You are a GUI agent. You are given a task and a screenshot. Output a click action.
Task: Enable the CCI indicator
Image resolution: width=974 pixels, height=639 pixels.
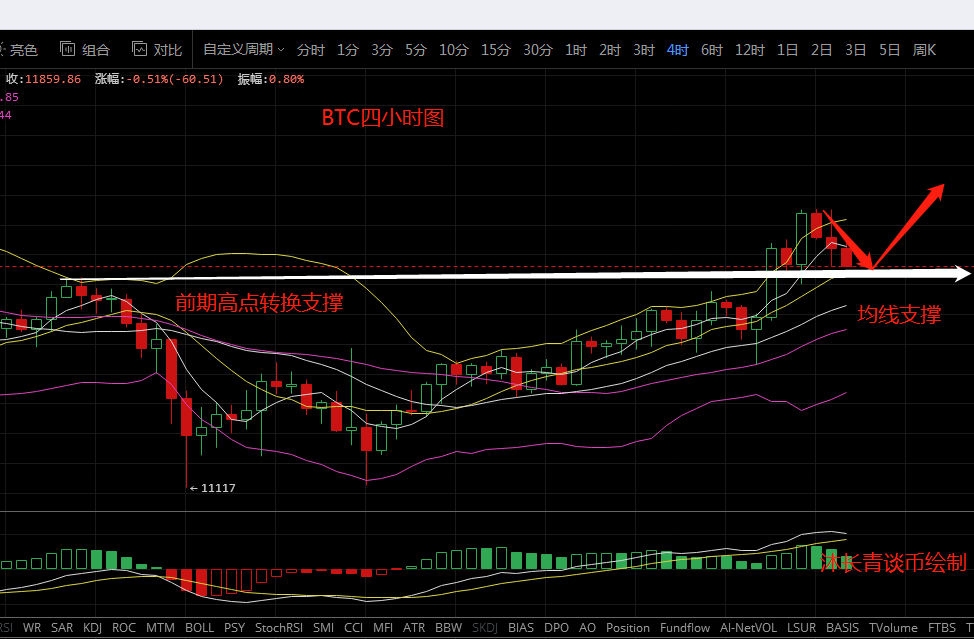click(x=353, y=628)
